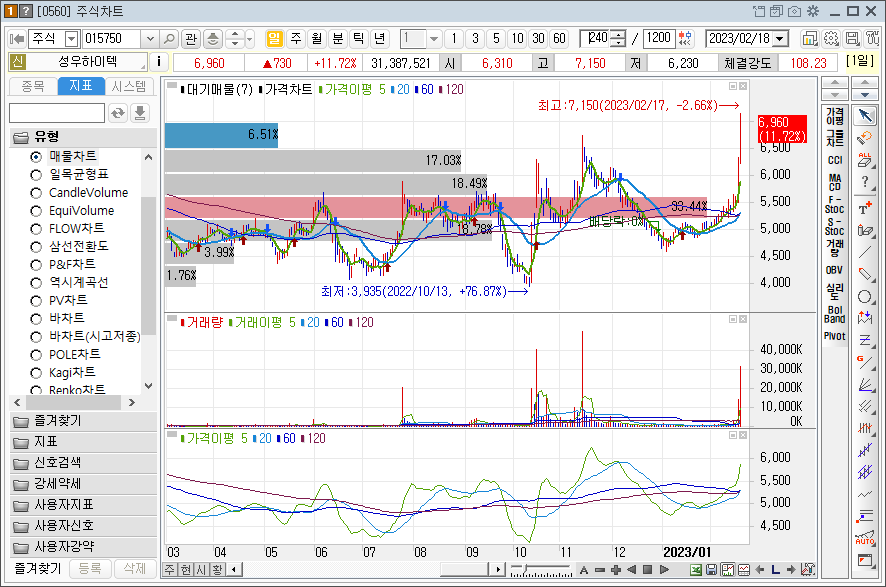Choose the AUTO trendline tool
The image size is (886, 587).
pyautogui.click(x=865, y=538)
